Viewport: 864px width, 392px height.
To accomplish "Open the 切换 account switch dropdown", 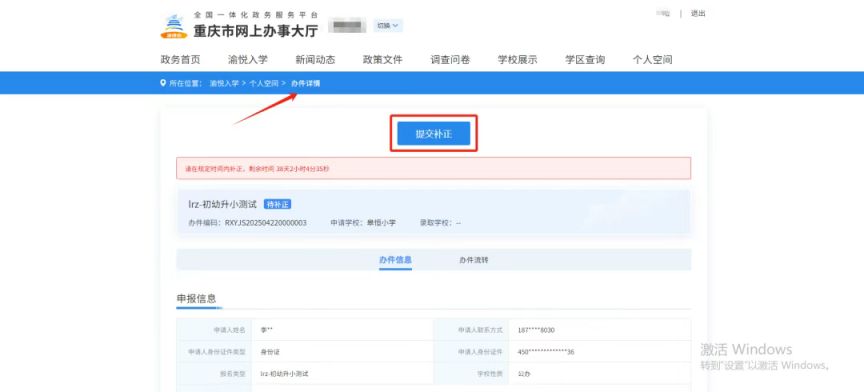I will (388, 25).
